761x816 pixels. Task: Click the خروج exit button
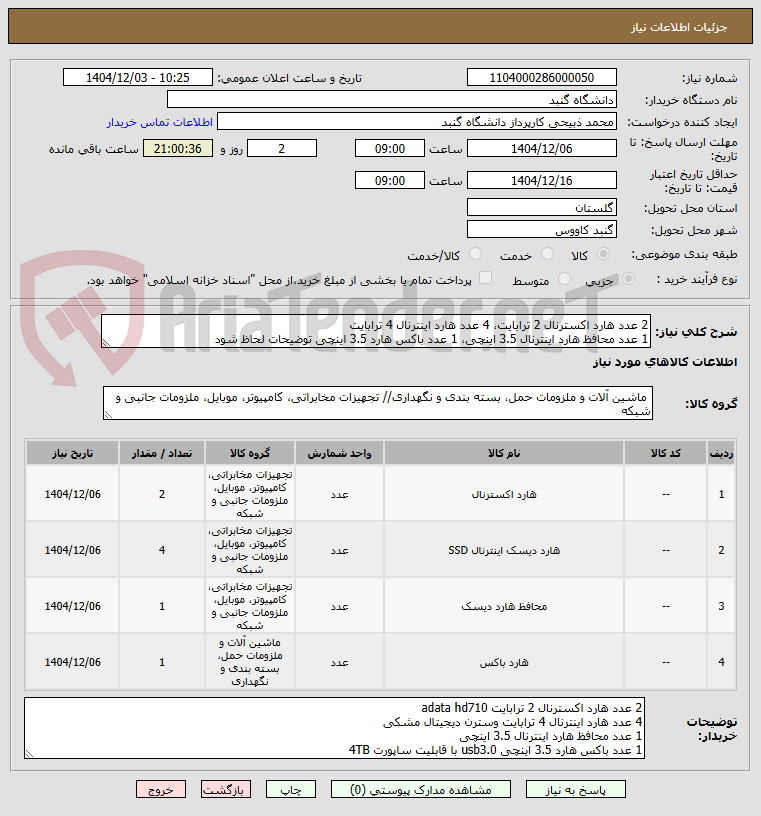(x=161, y=790)
